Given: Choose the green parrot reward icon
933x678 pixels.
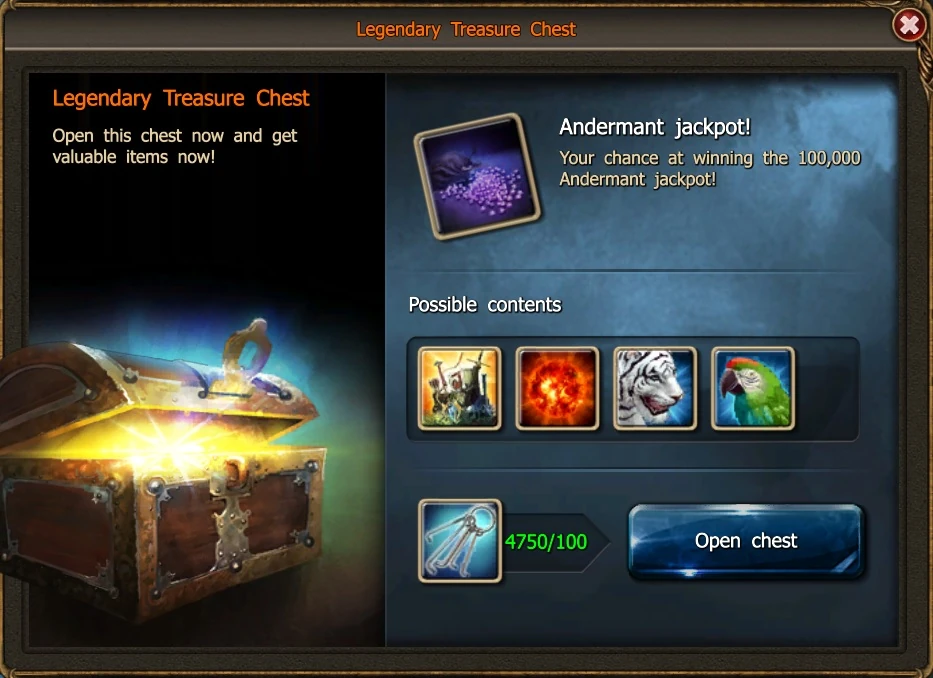Looking at the screenshot, I should point(753,388).
